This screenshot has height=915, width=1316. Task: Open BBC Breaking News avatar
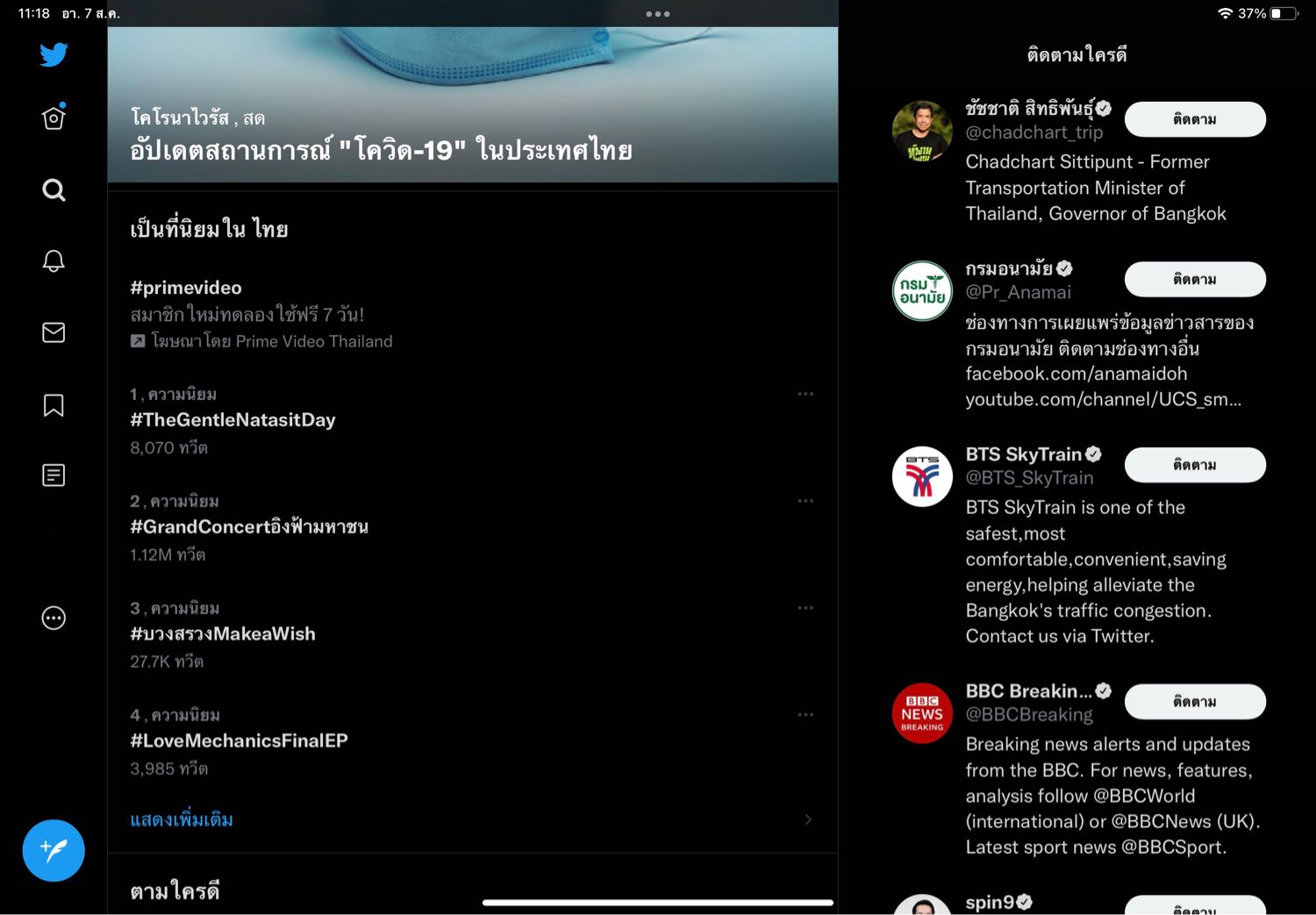click(922, 713)
